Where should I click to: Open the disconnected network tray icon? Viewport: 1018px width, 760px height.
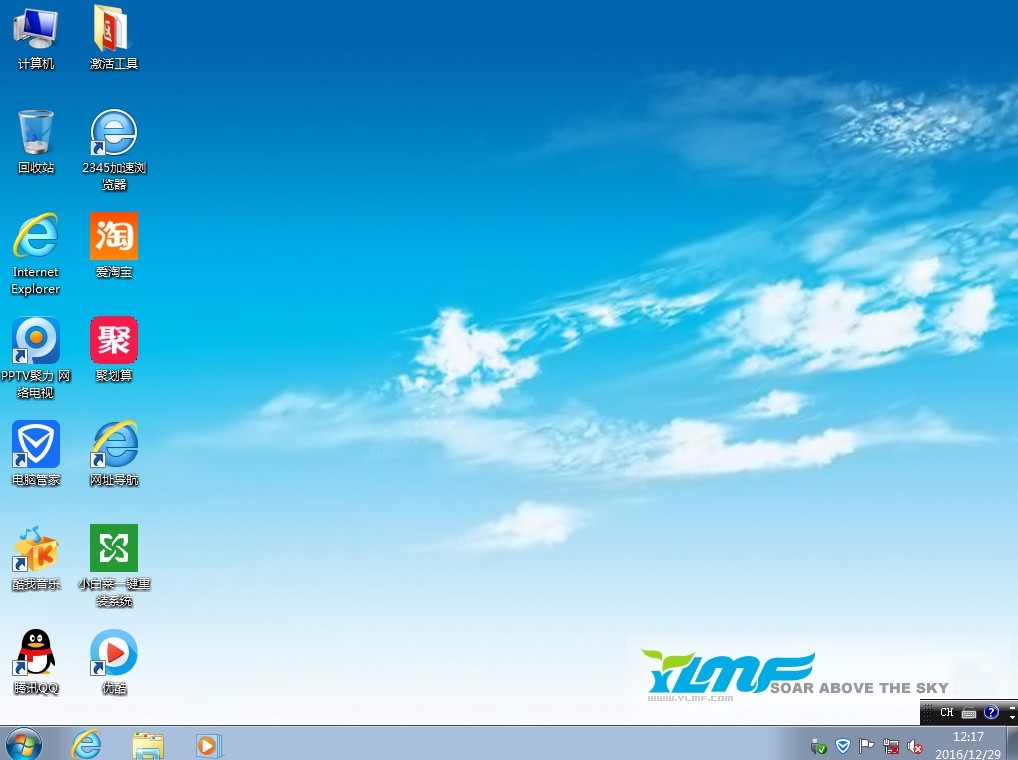(x=890, y=747)
